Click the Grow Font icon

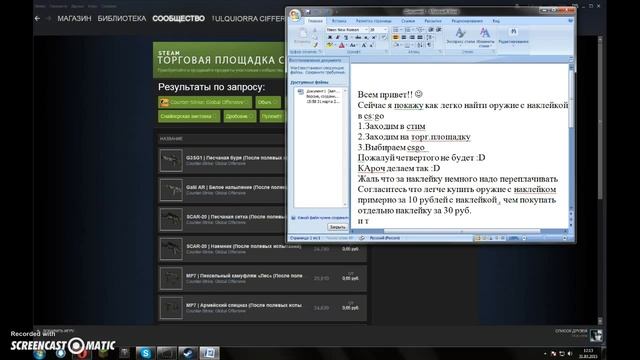tap(364, 45)
